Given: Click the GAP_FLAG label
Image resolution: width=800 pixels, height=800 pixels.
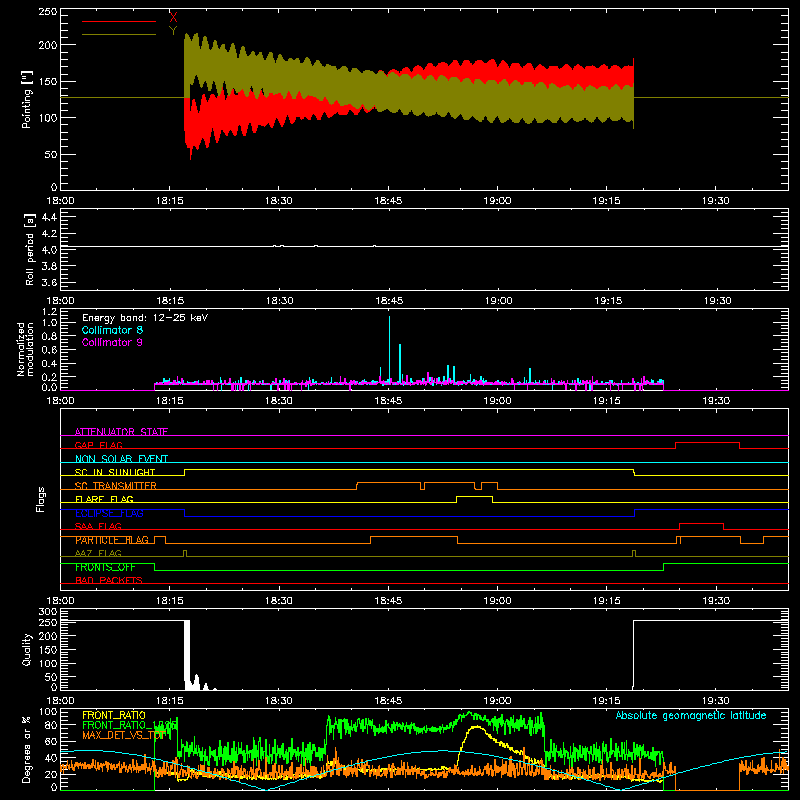Looking at the screenshot, I should 98,445.
